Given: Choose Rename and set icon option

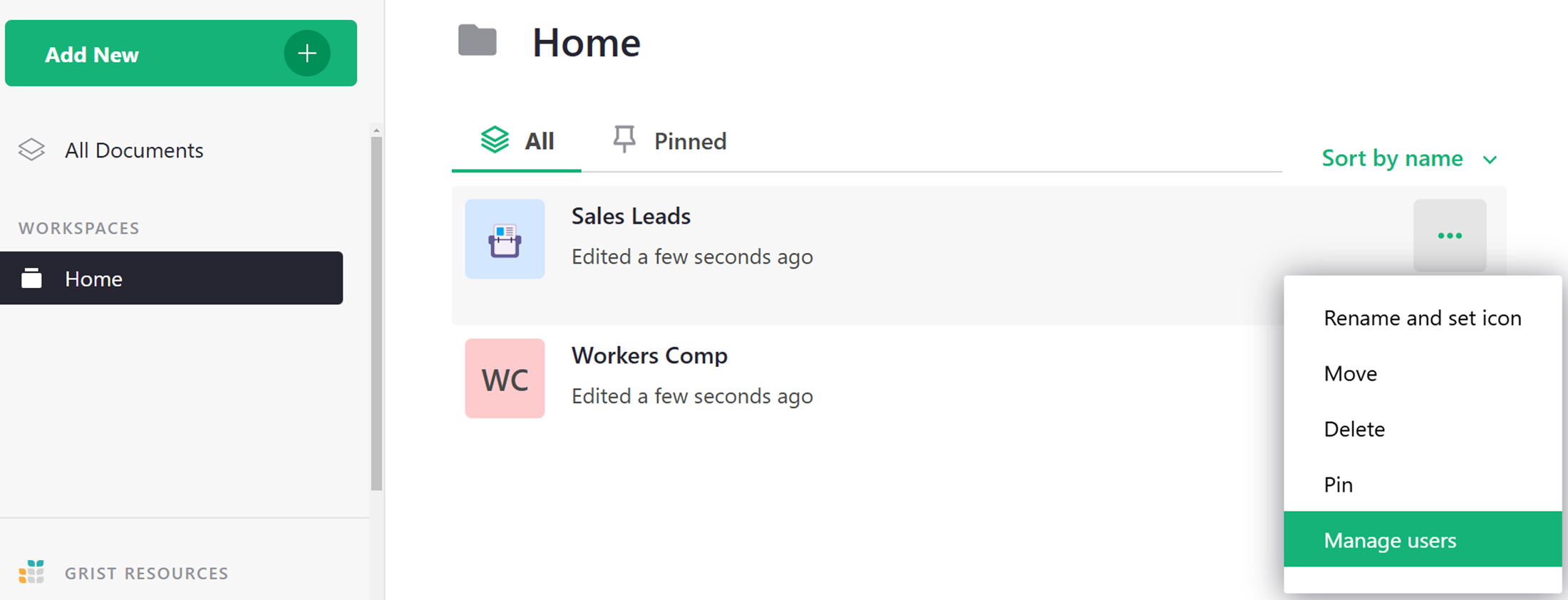Looking at the screenshot, I should click(1422, 318).
